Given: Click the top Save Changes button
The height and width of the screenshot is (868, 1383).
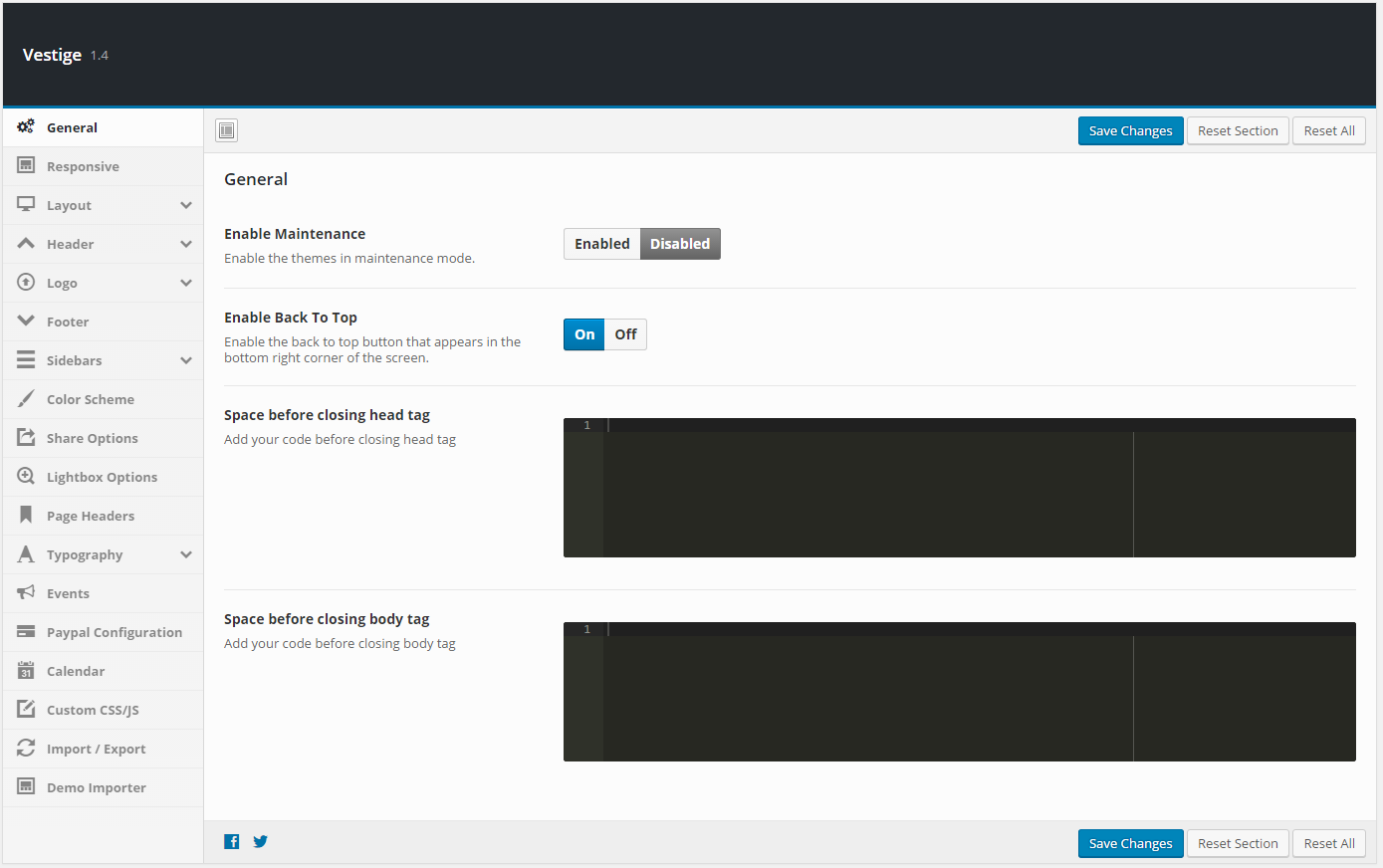Looking at the screenshot, I should [x=1131, y=131].
